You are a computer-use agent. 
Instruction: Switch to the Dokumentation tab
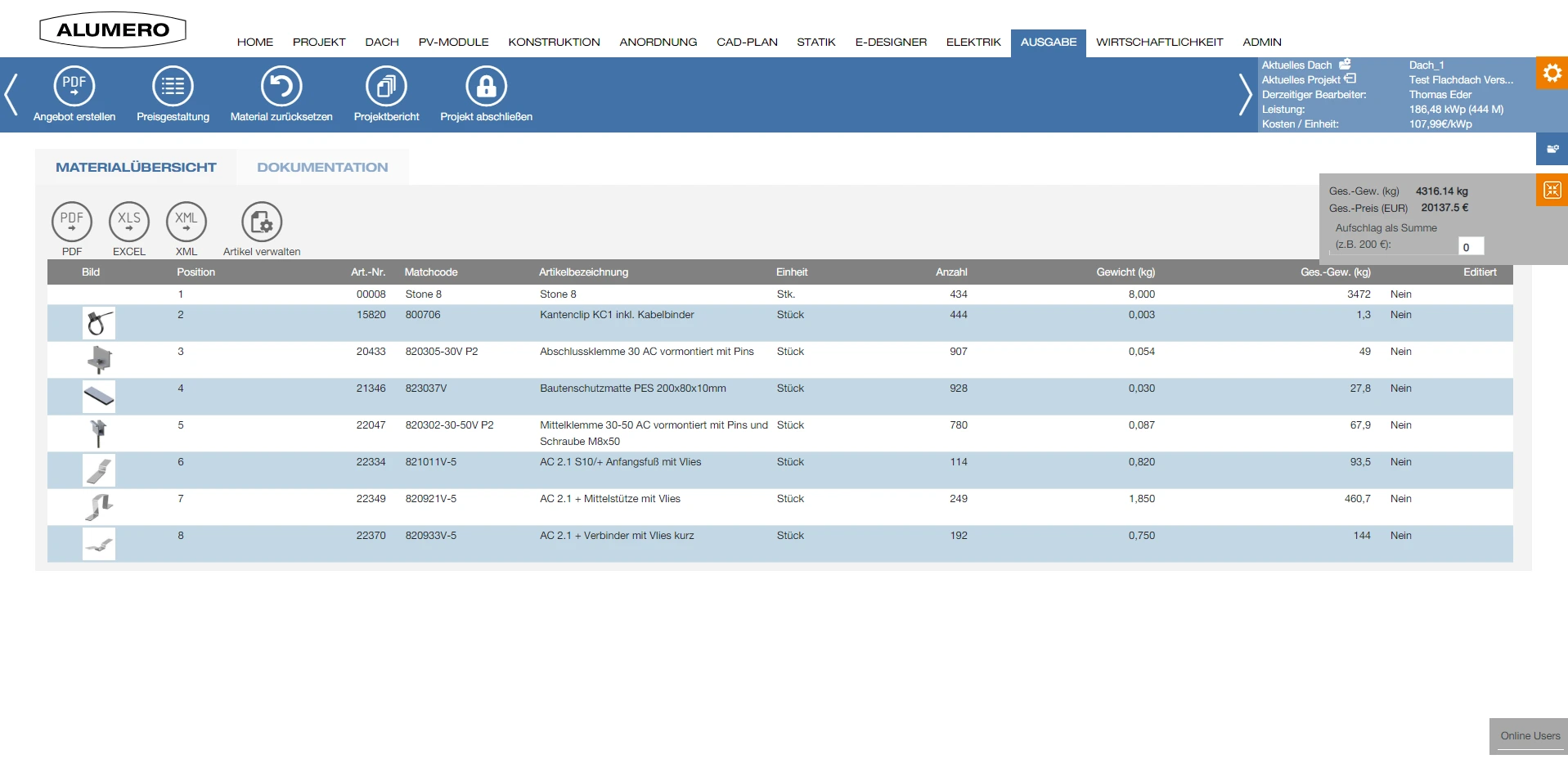pos(322,168)
